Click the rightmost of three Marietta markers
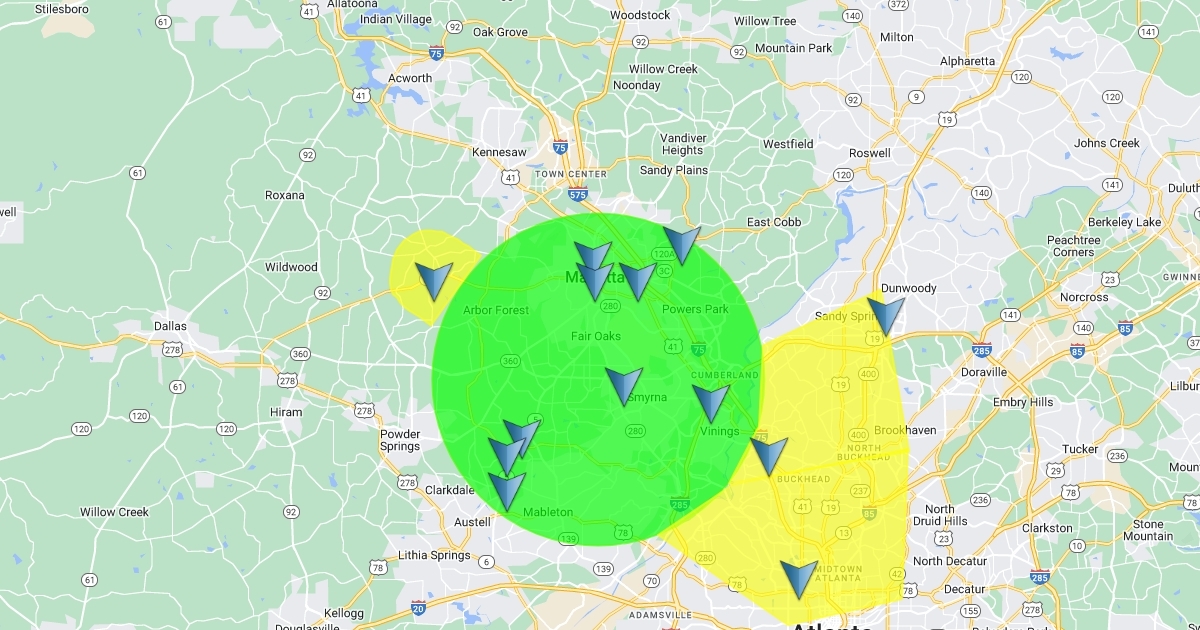Screen dimensions: 1200x630 (637, 282)
